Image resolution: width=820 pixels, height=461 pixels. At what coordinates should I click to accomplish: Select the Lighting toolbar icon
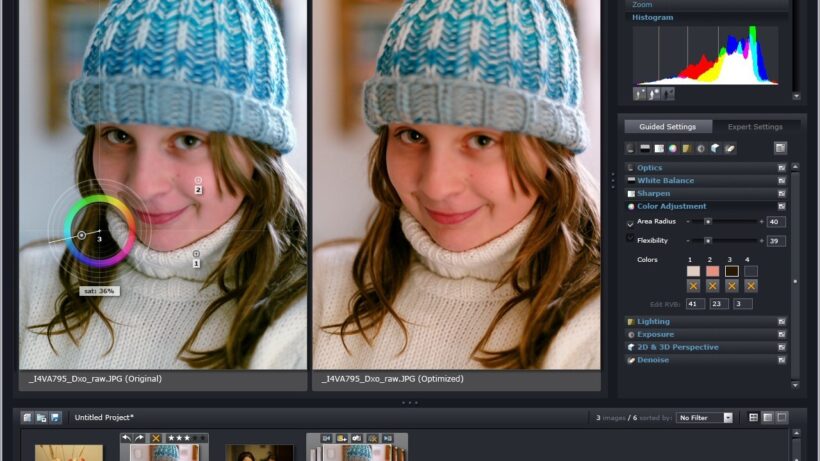pos(687,149)
